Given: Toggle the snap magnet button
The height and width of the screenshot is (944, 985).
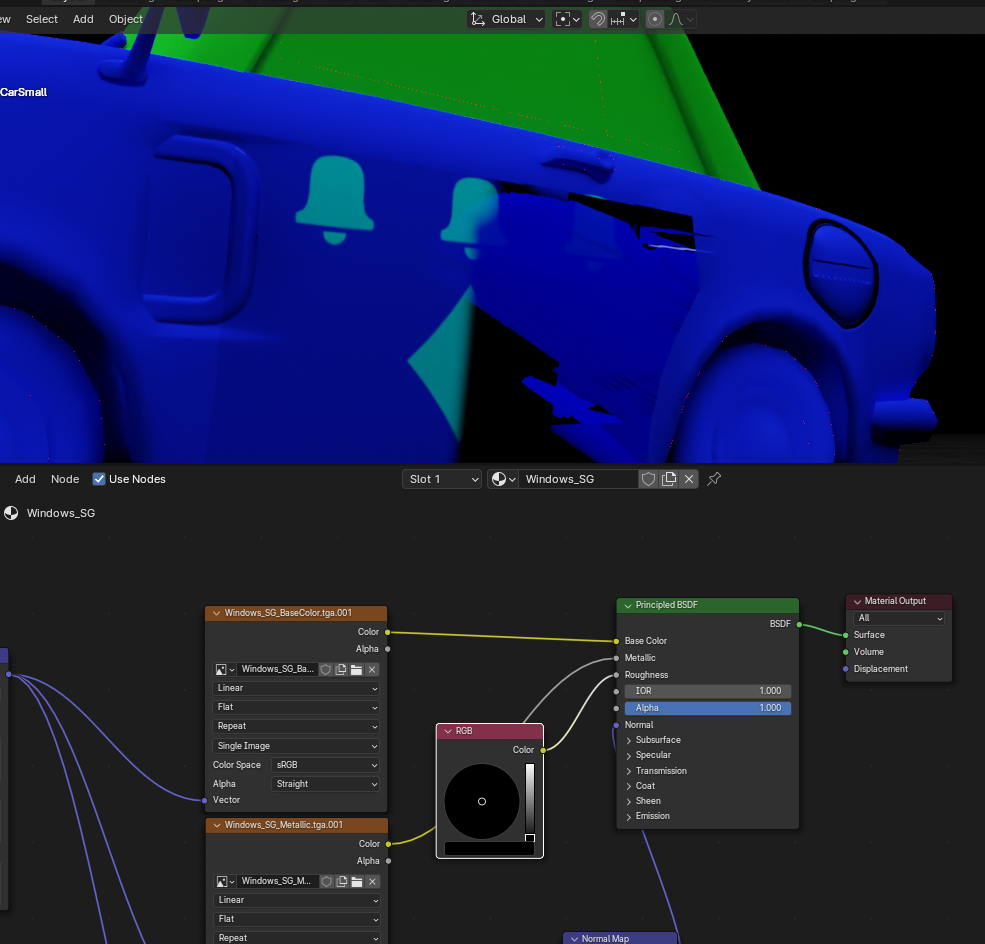Looking at the screenshot, I should [x=597, y=19].
